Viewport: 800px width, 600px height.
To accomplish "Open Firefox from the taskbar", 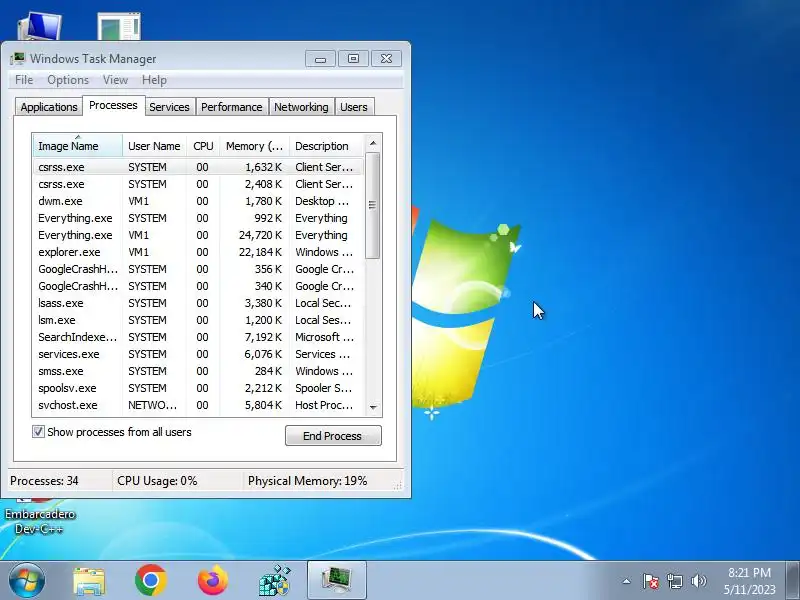I will click(x=213, y=580).
